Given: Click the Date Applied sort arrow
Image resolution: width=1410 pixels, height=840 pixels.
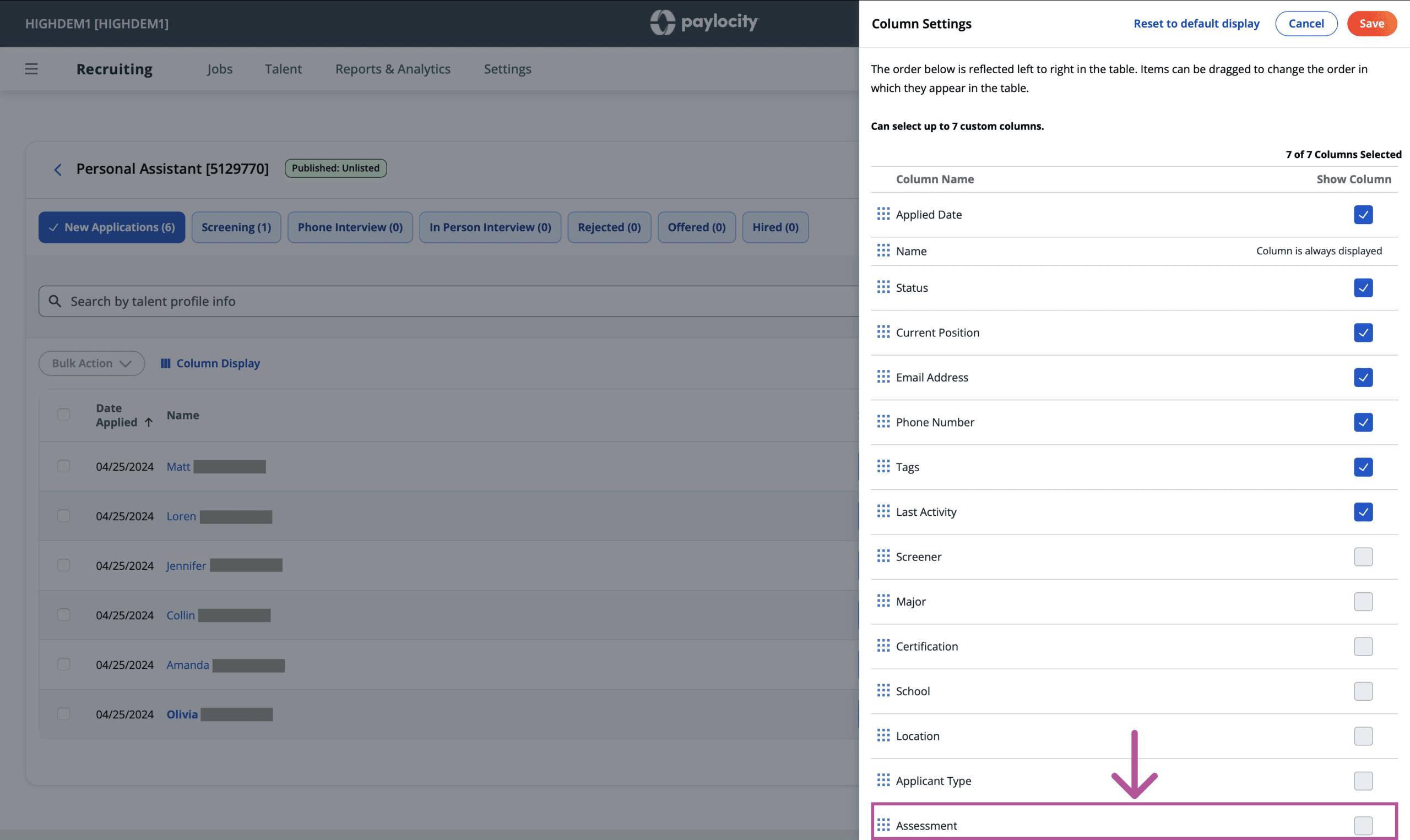Looking at the screenshot, I should (148, 423).
